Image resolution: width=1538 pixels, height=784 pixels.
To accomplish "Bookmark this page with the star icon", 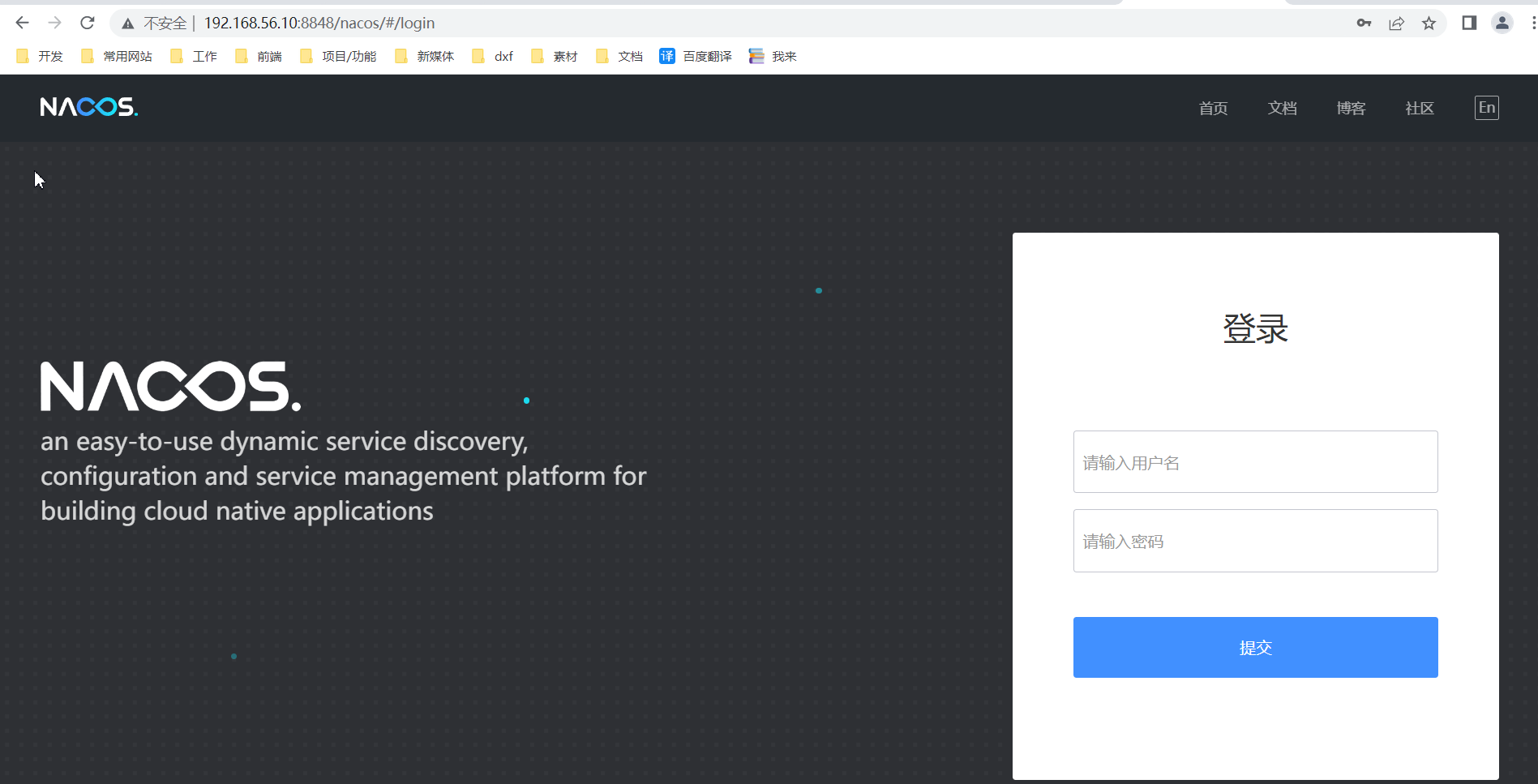I will [1429, 24].
